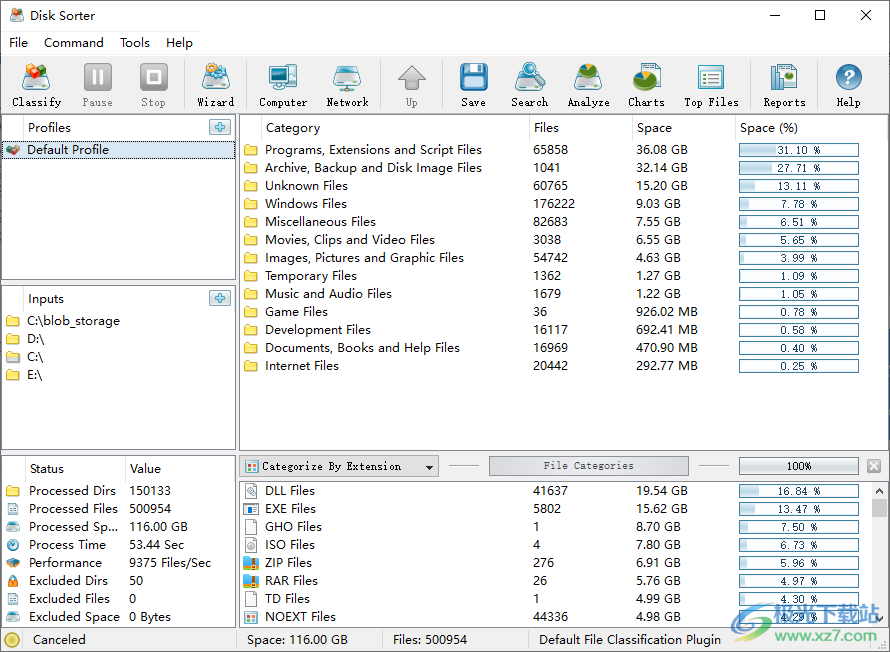Open the Charts tool
The height and width of the screenshot is (652, 890).
[646, 85]
